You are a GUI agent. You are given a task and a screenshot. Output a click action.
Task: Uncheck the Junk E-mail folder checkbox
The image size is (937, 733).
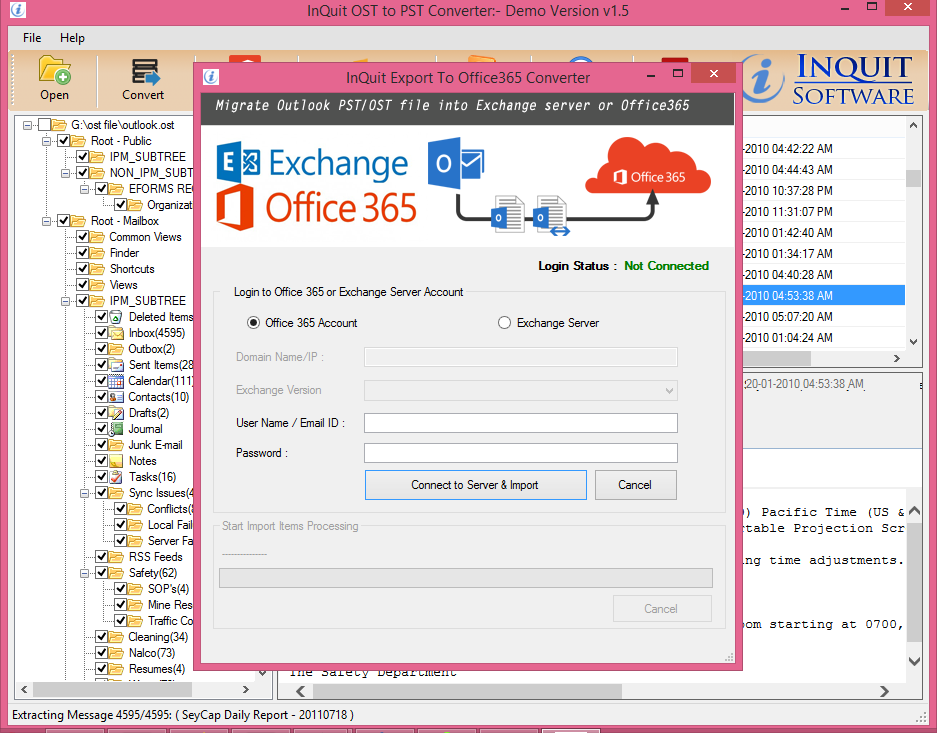[102, 445]
